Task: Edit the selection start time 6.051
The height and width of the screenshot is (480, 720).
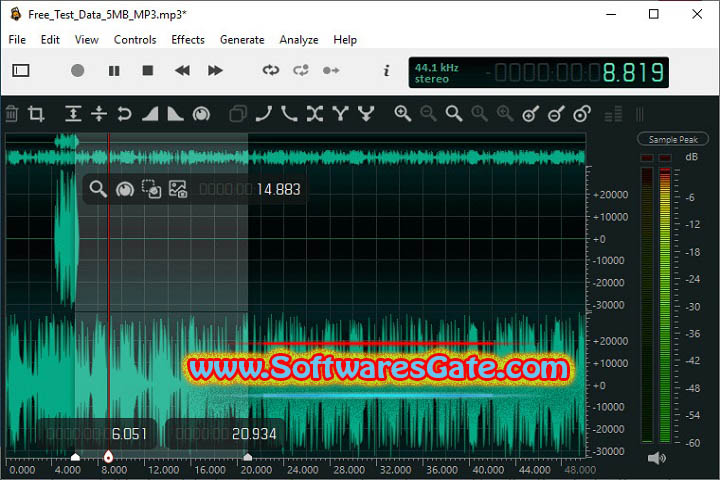Action: (x=97, y=434)
